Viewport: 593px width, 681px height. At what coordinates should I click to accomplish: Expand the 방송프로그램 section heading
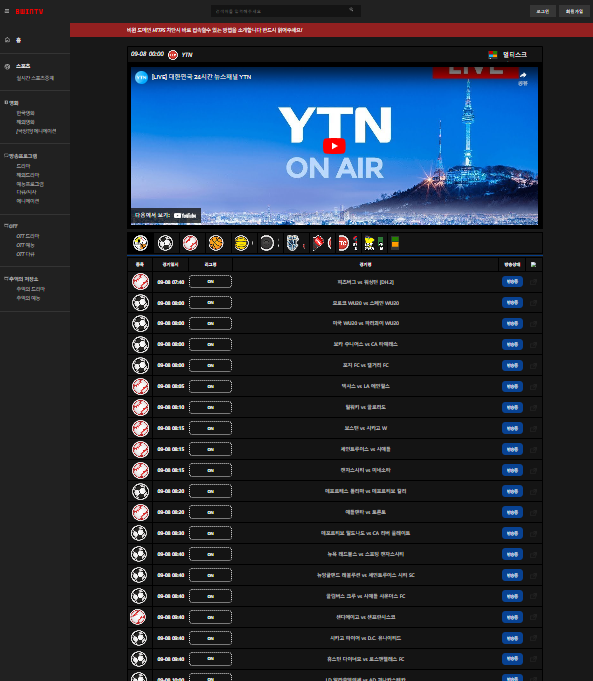[x=21, y=156]
